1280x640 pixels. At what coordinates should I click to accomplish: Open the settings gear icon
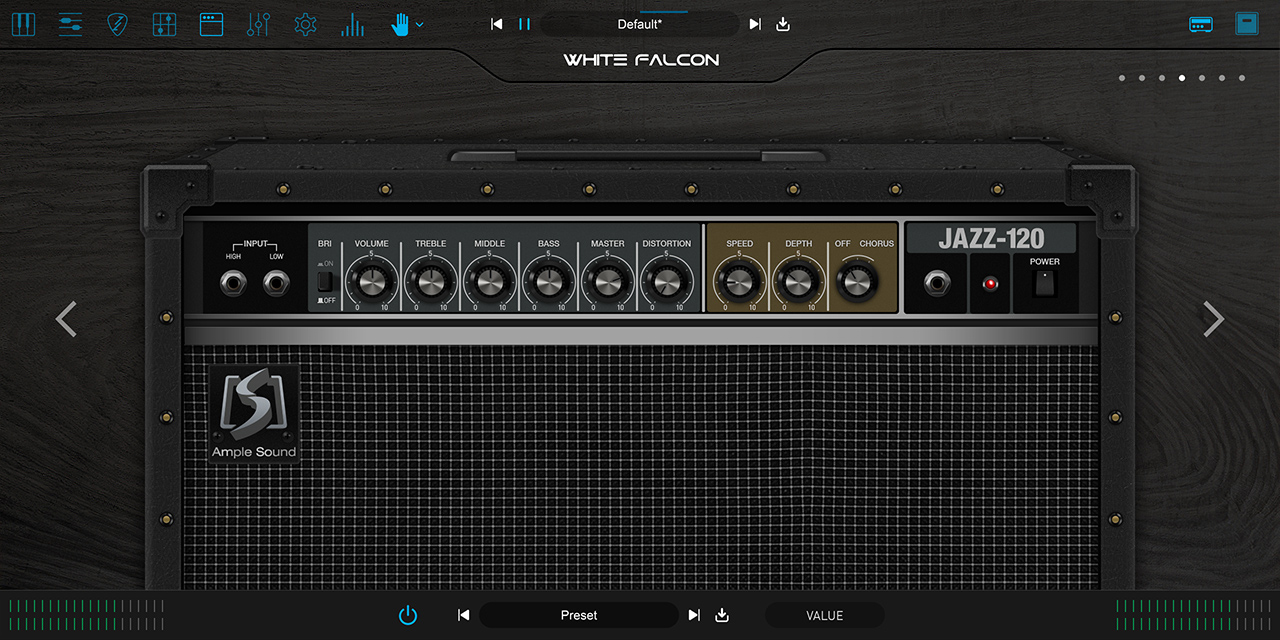click(305, 24)
